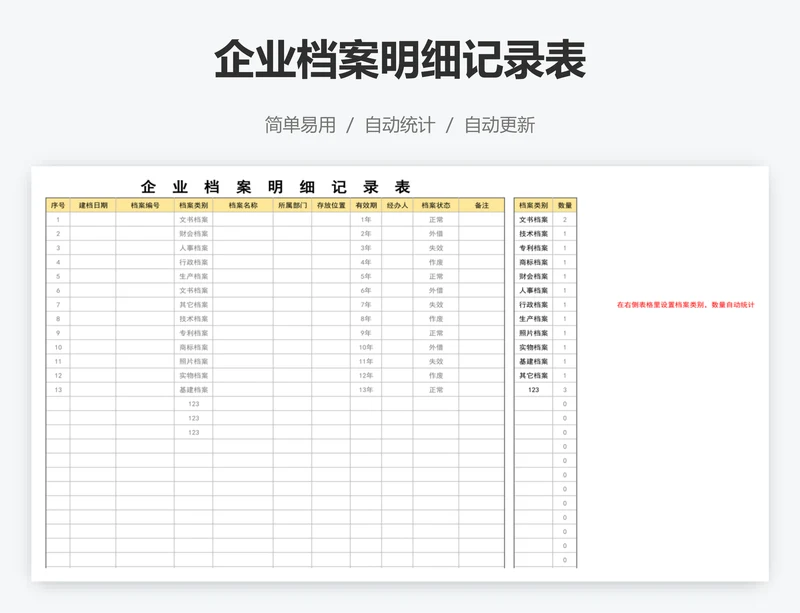Click the 存放位置 column header

pos(331,205)
